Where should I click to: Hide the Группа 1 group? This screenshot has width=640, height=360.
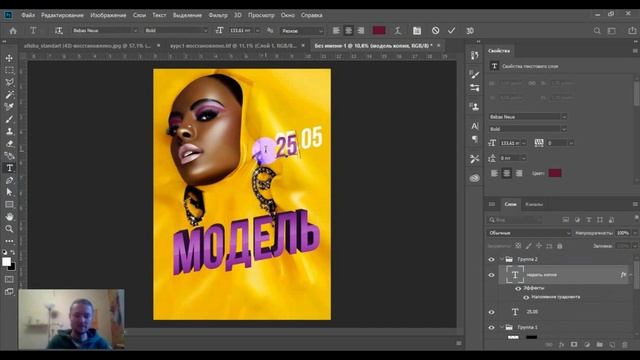point(491,327)
